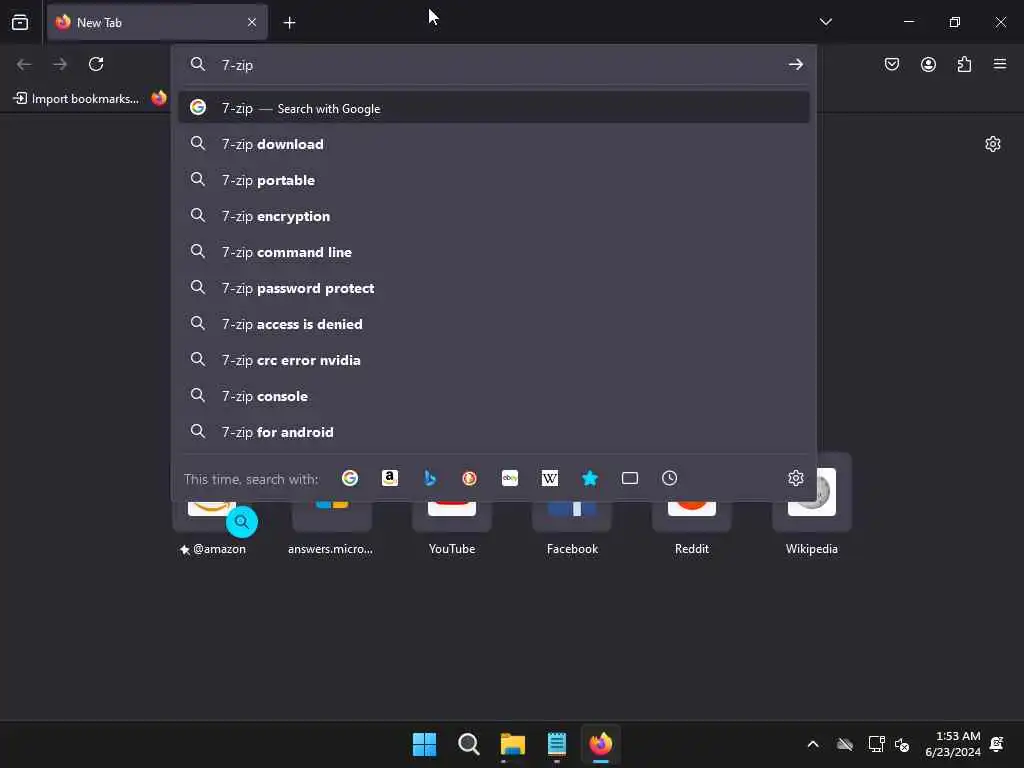
Task: Select suggestion 7-zip console
Action: point(494,395)
